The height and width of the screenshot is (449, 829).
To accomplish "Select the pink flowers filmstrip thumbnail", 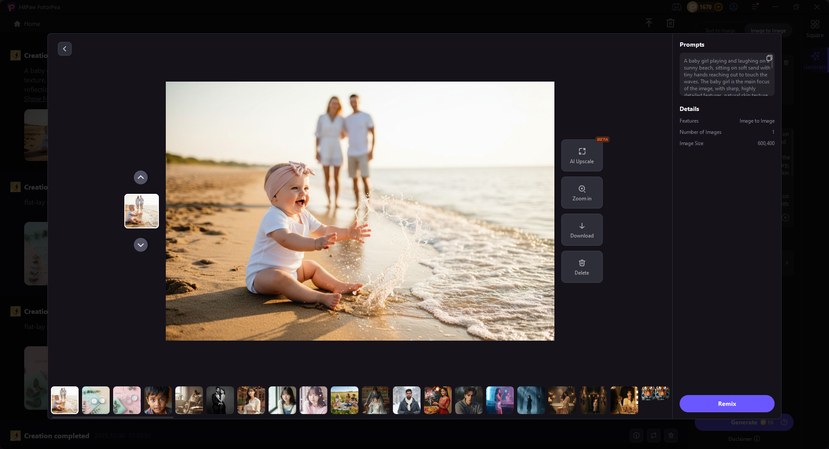I will click(127, 400).
